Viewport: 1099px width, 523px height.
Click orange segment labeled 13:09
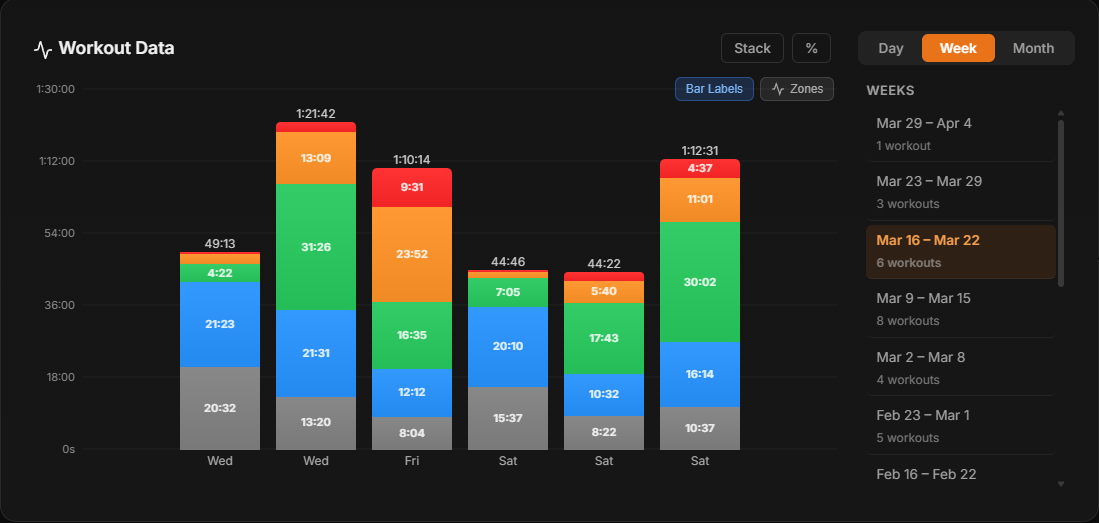(x=316, y=158)
